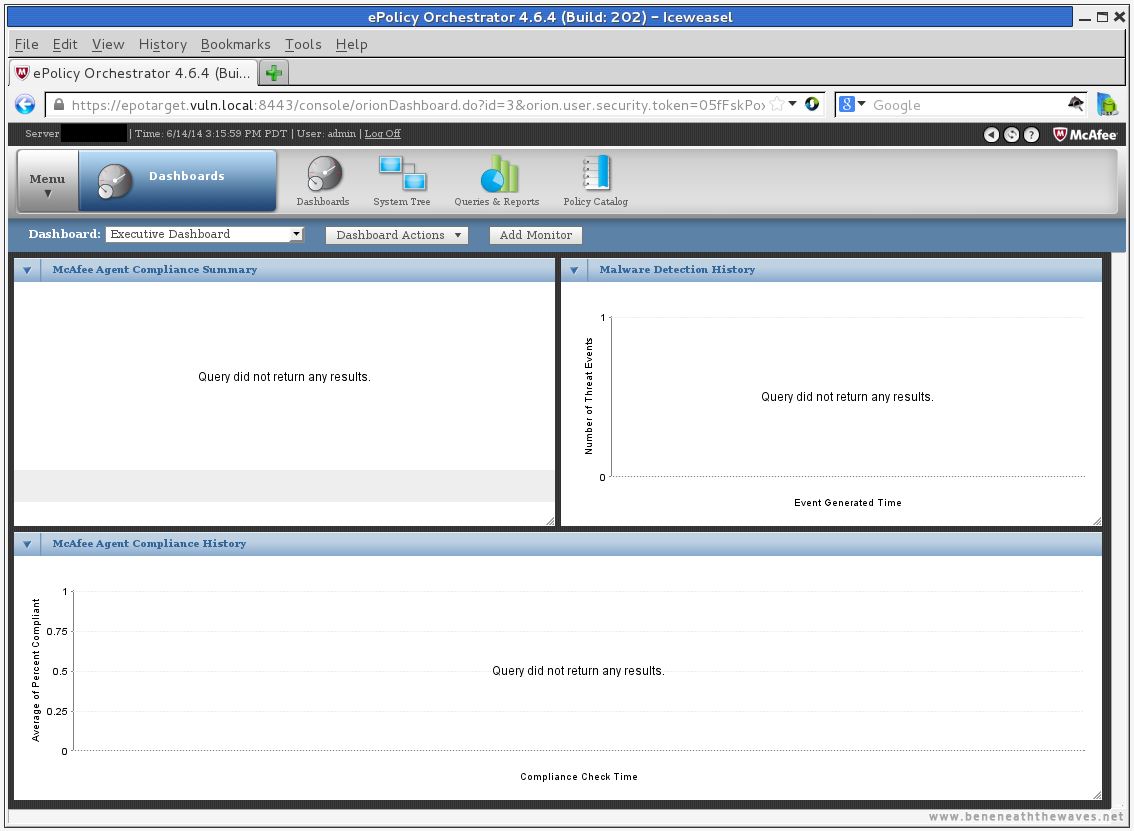This screenshot has width=1134, height=831.
Task: Click the Server label in the header
Action: pos(42,134)
